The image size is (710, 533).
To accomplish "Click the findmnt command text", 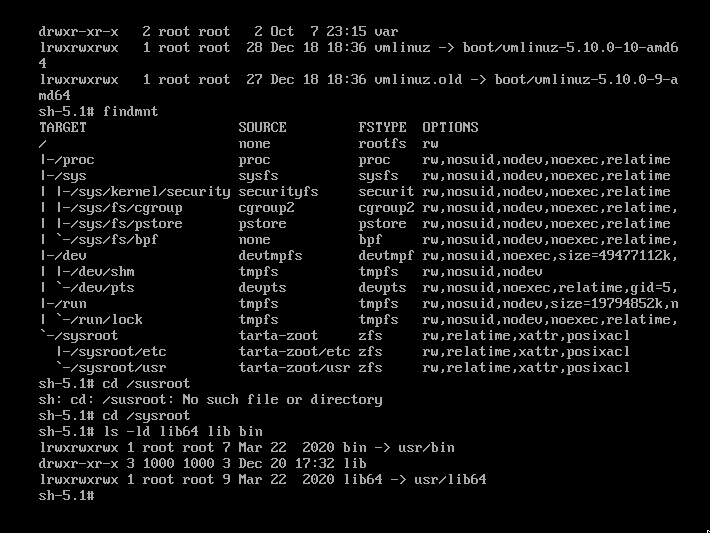I will click(130, 111).
